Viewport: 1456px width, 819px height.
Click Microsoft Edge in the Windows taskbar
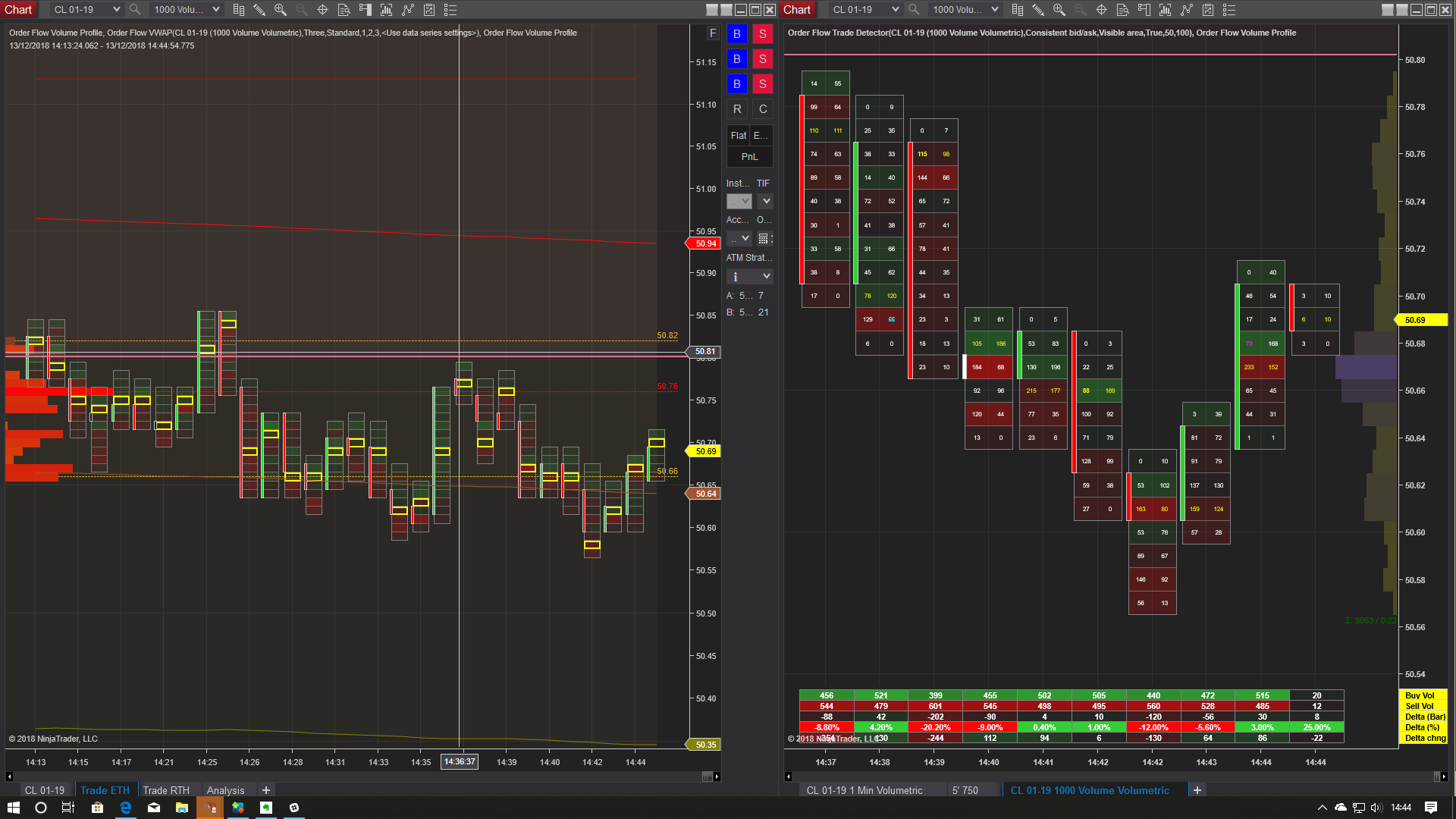pos(125,808)
